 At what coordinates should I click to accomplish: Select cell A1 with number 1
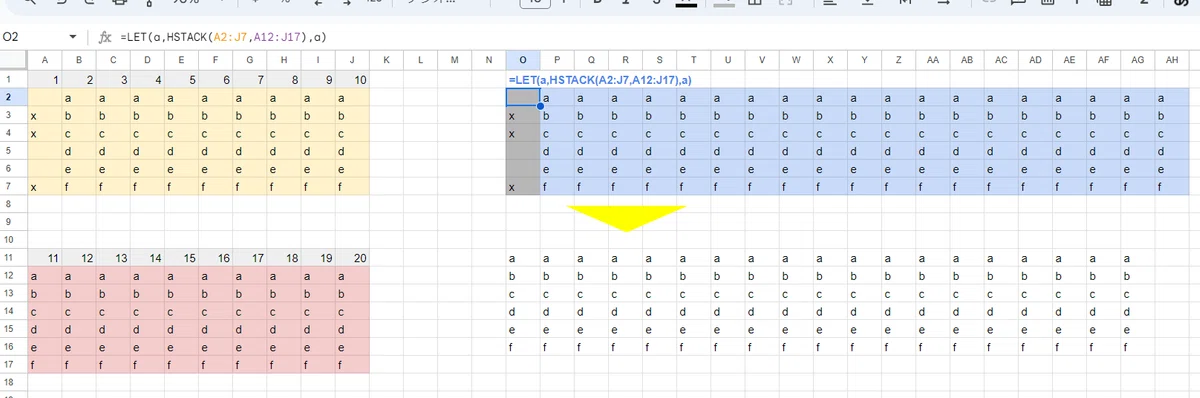pos(46,79)
